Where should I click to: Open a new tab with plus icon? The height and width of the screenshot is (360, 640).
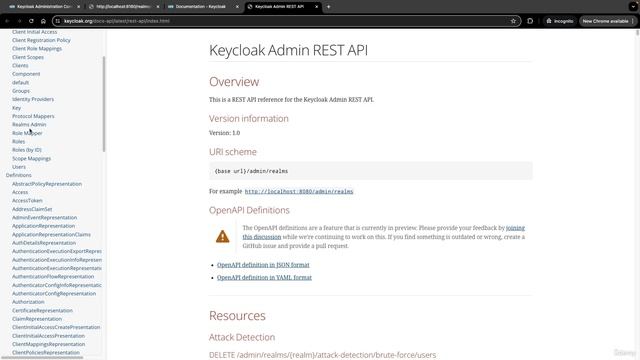tap(328, 7)
